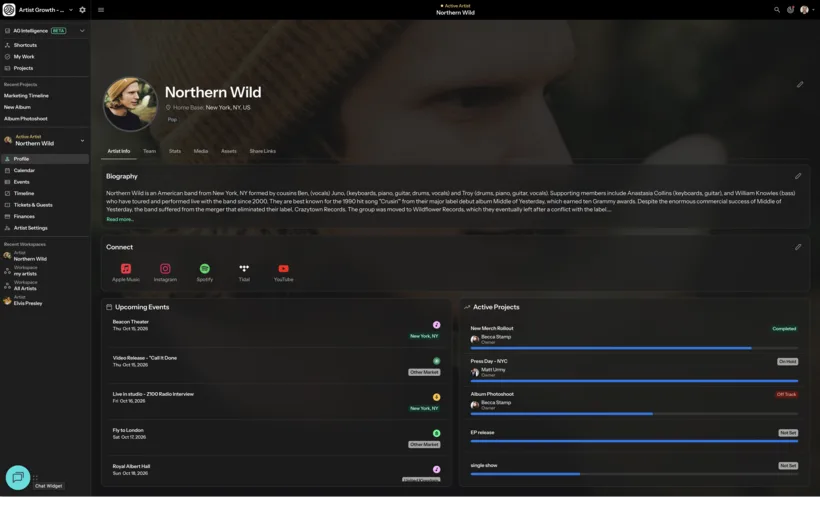Click the New Merch Rollout progress bar
This screenshot has height=513, width=820.
click(x=634, y=348)
